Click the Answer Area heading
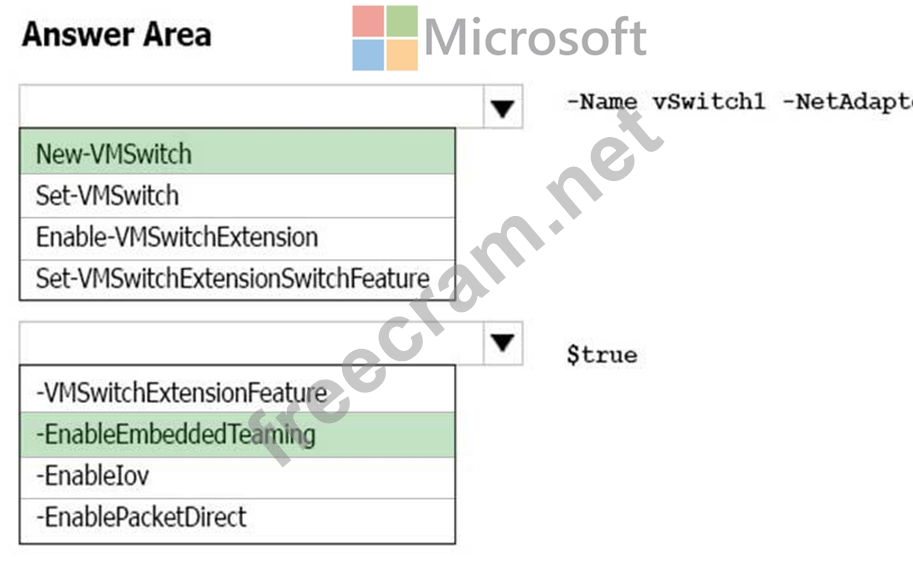This screenshot has width=913, height=576. click(116, 34)
